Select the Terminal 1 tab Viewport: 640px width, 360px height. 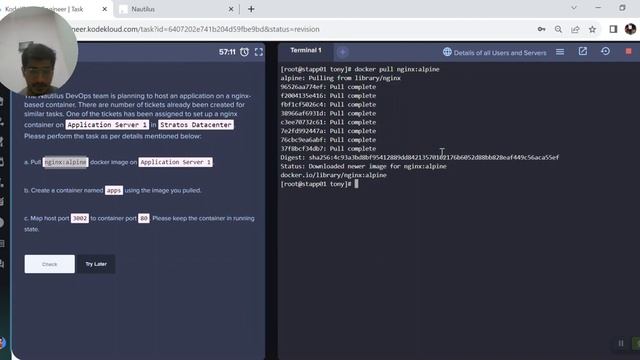click(306, 51)
